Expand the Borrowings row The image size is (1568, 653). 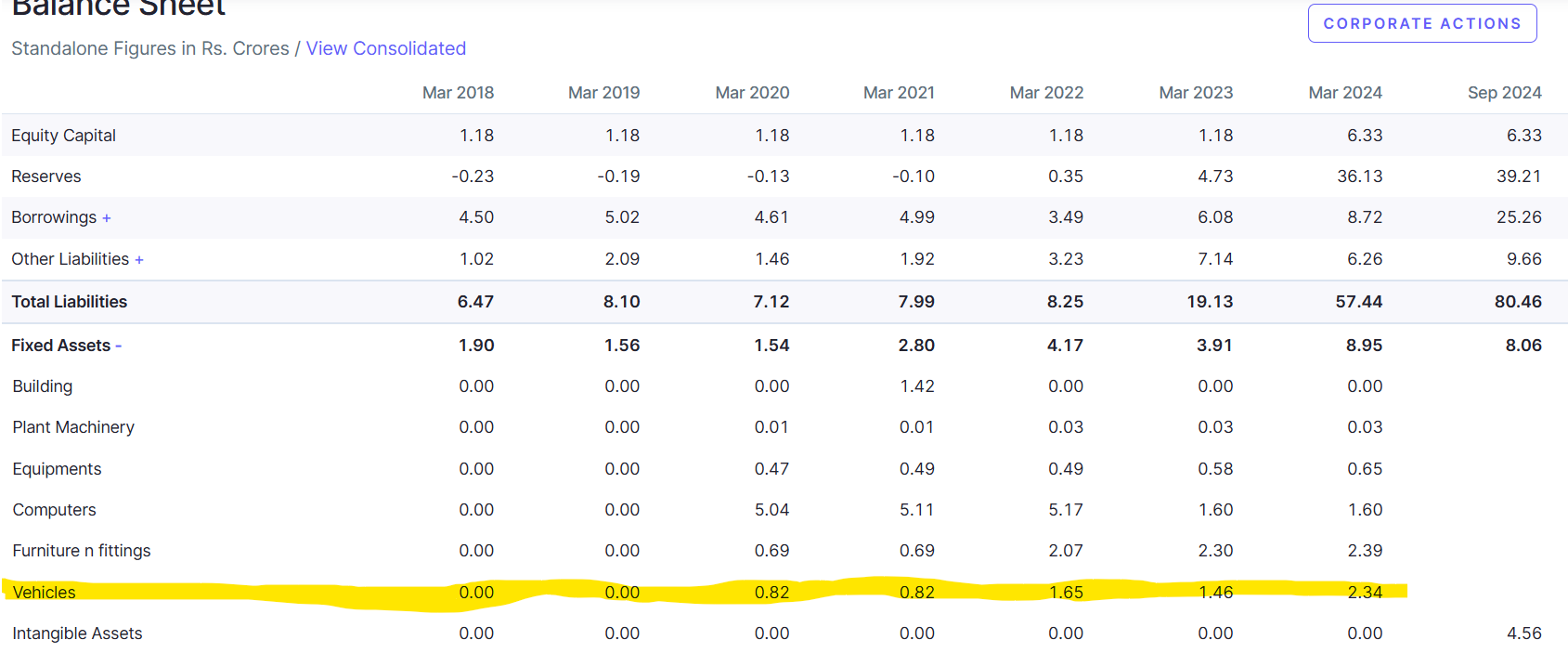(x=107, y=218)
